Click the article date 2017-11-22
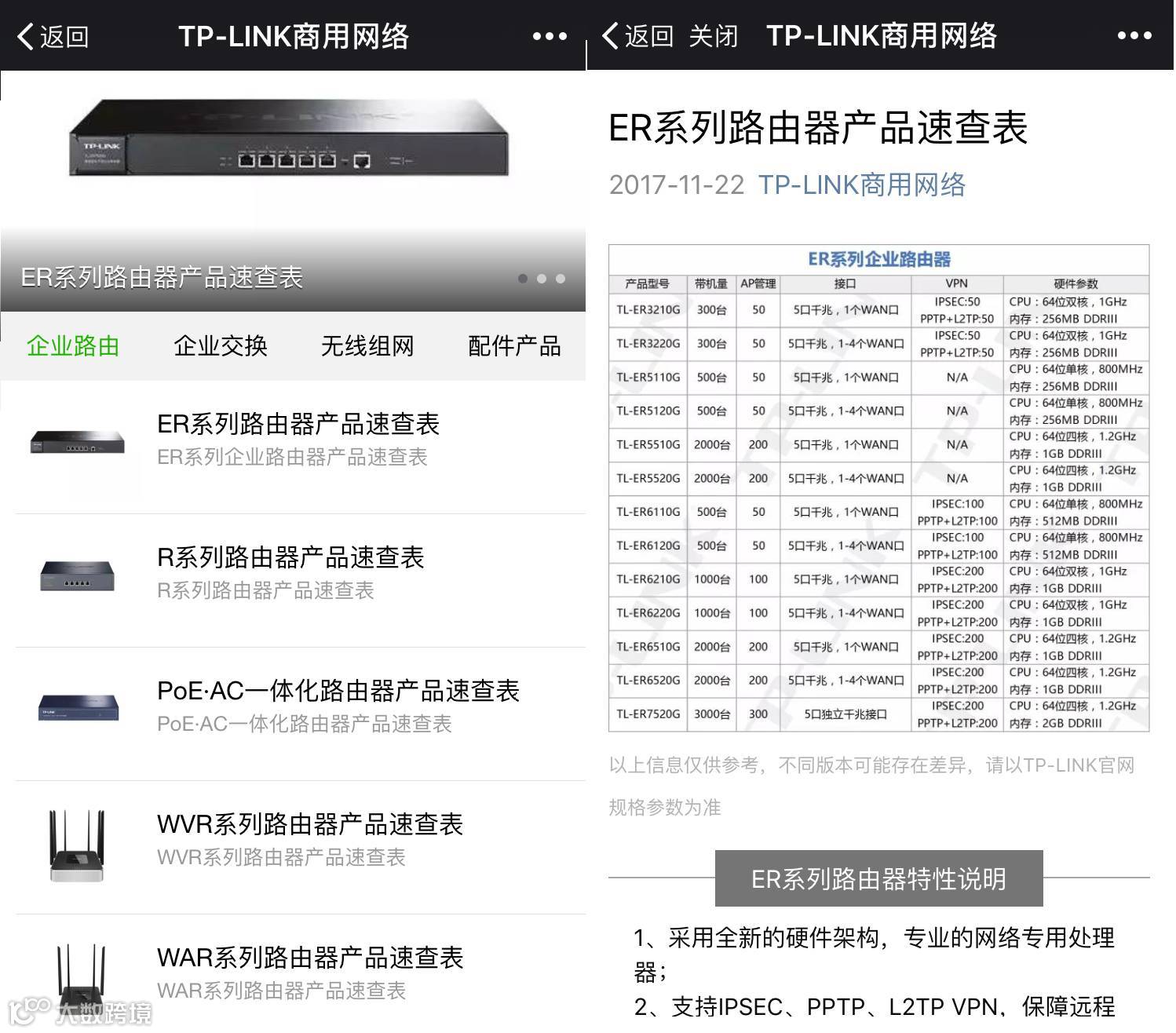 pyautogui.click(x=677, y=185)
